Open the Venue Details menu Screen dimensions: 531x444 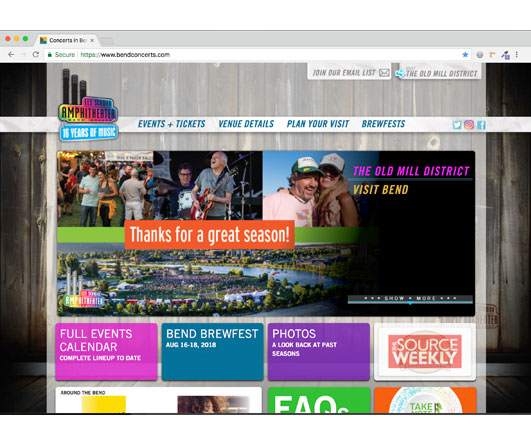[246, 124]
